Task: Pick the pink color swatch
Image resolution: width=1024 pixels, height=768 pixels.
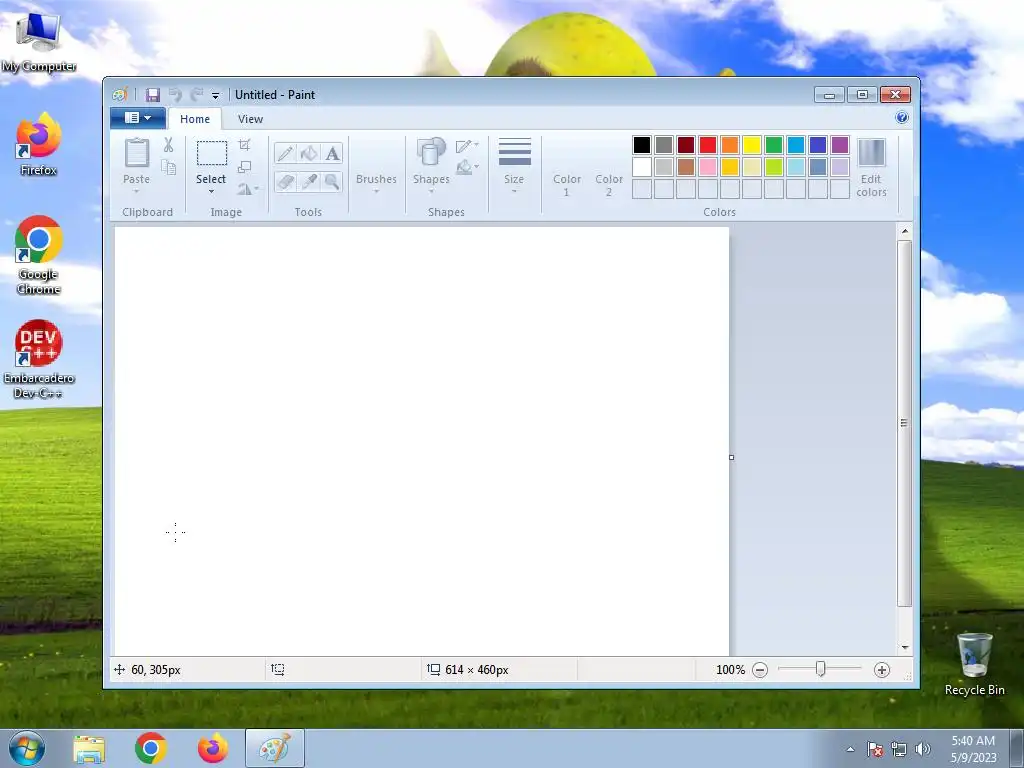Action: click(x=708, y=167)
